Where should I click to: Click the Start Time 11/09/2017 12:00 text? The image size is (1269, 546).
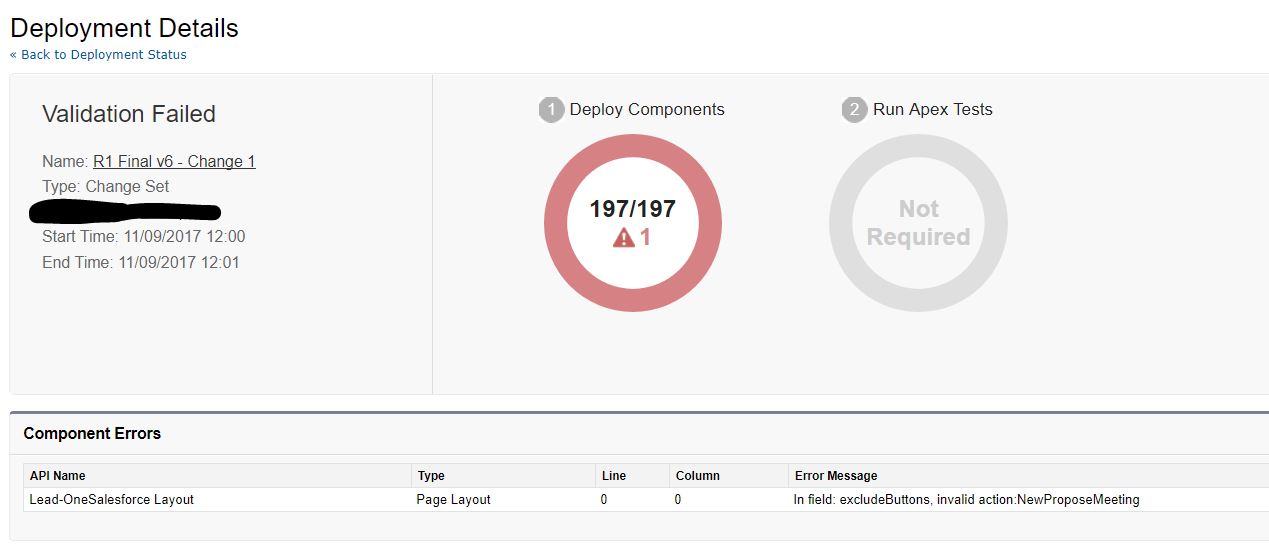tap(143, 237)
